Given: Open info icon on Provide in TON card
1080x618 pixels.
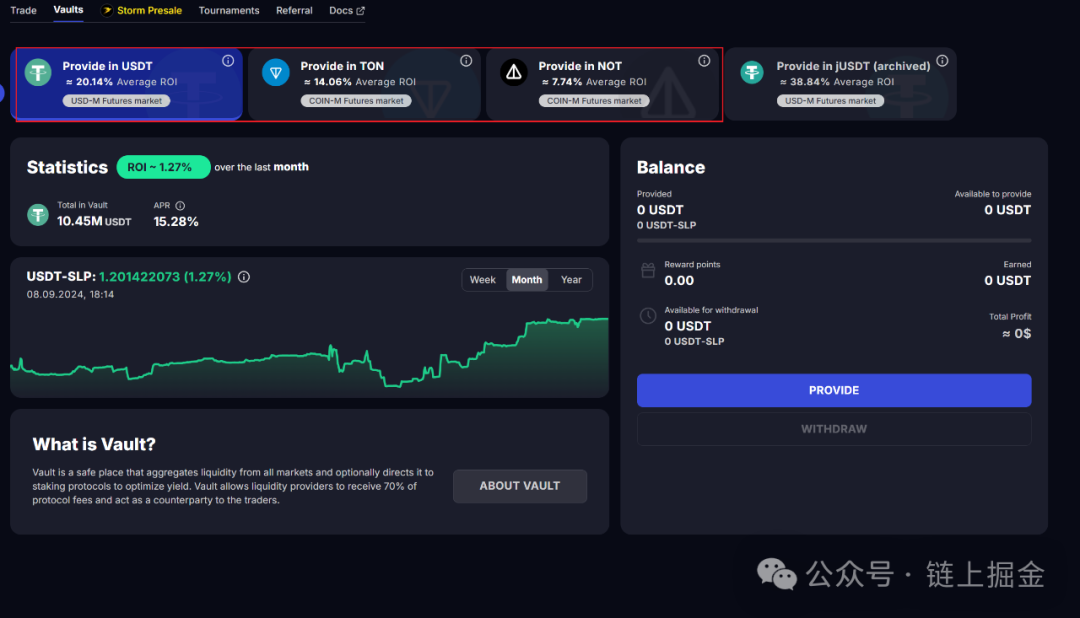Looking at the screenshot, I should coord(466,61).
